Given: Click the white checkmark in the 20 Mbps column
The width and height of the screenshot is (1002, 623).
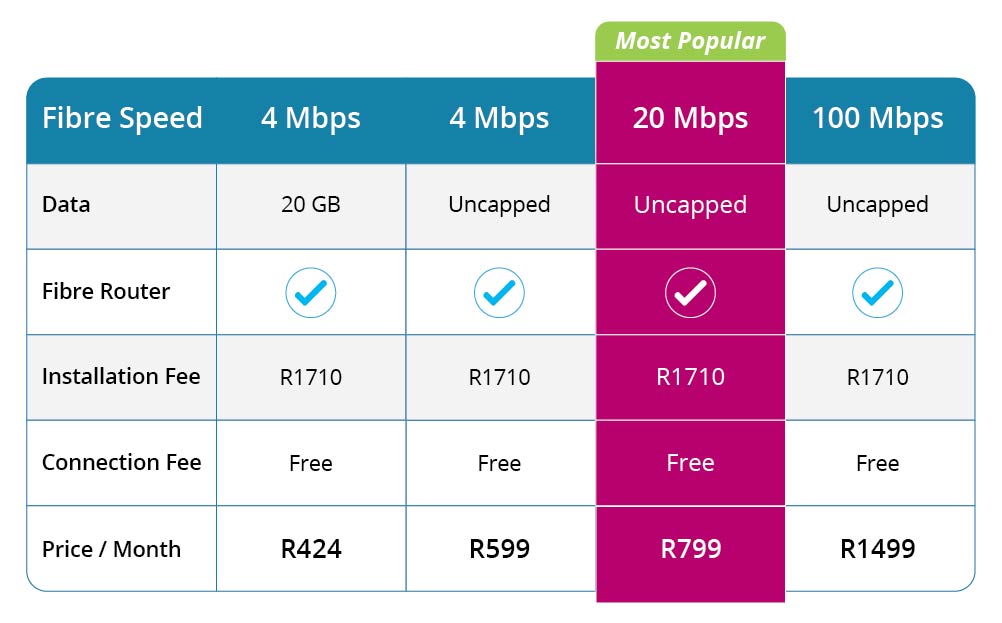Looking at the screenshot, I should [690, 293].
